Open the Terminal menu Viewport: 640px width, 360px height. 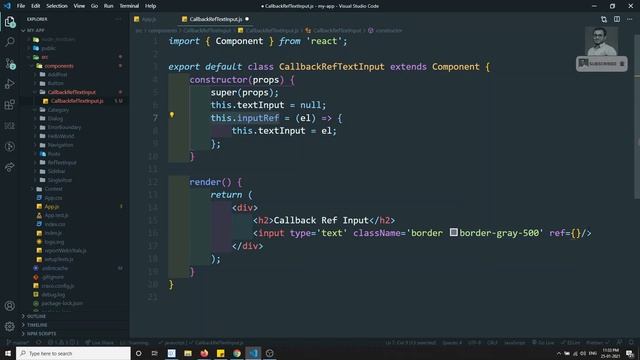[x=129, y=6]
